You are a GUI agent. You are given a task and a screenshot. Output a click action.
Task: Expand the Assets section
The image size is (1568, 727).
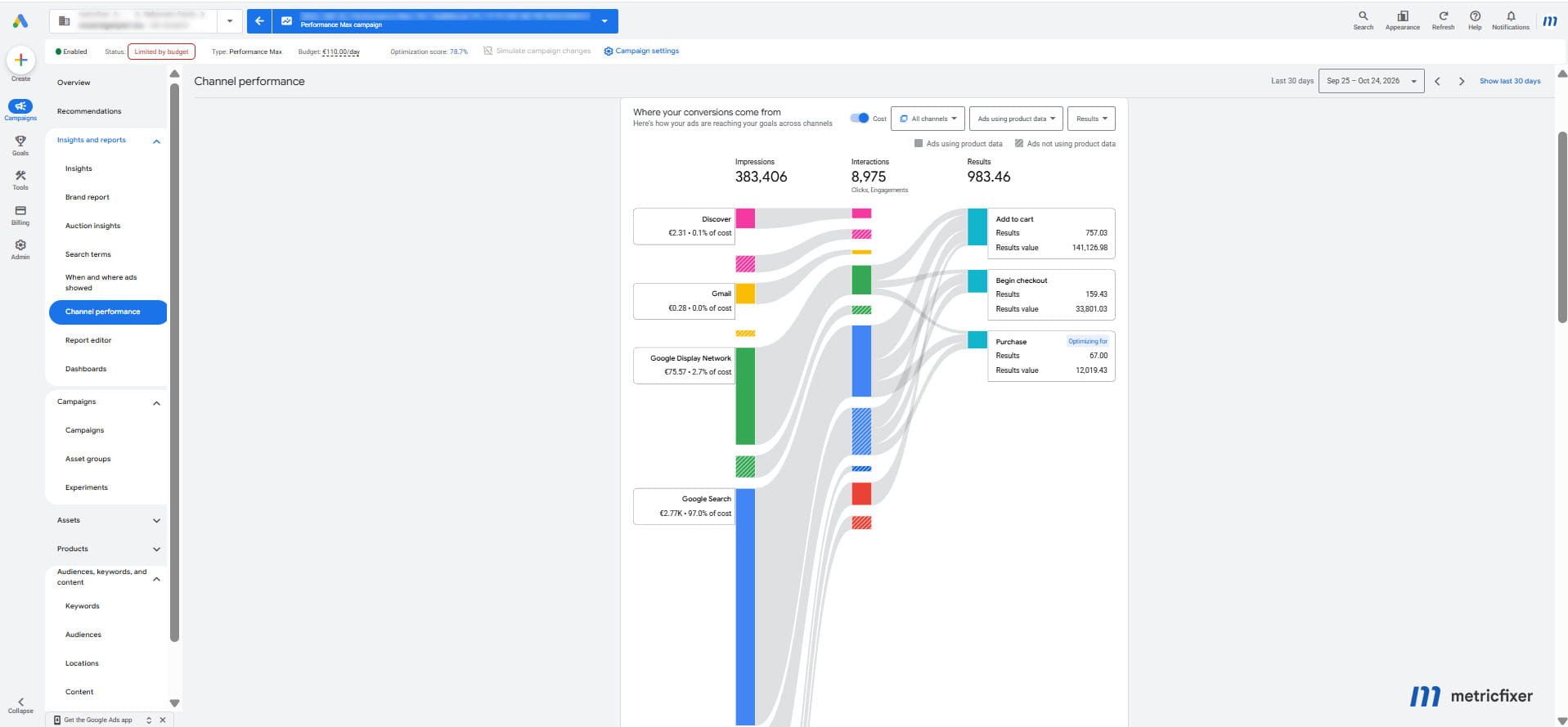(x=156, y=520)
